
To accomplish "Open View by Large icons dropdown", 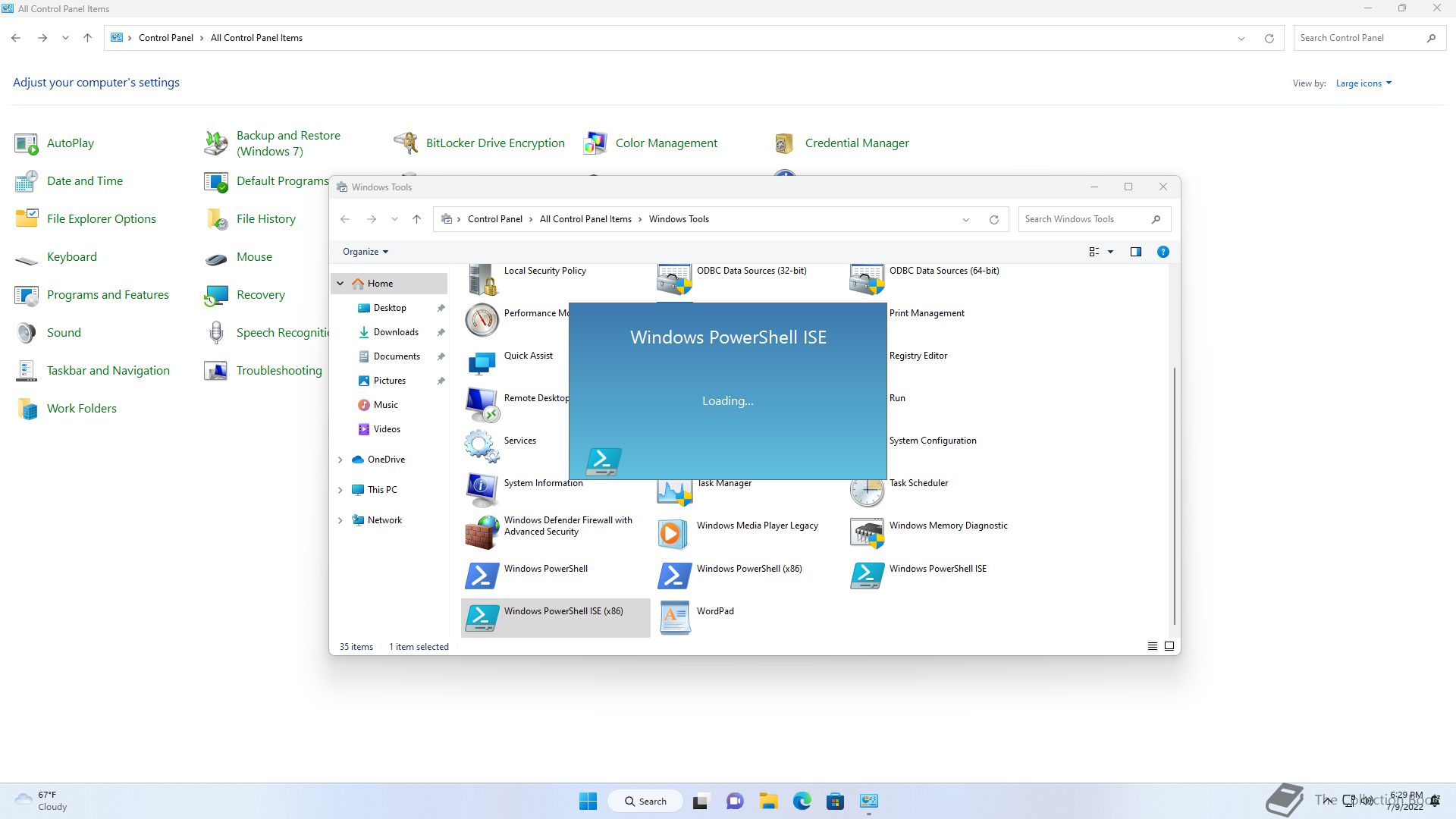I will tap(1363, 83).
